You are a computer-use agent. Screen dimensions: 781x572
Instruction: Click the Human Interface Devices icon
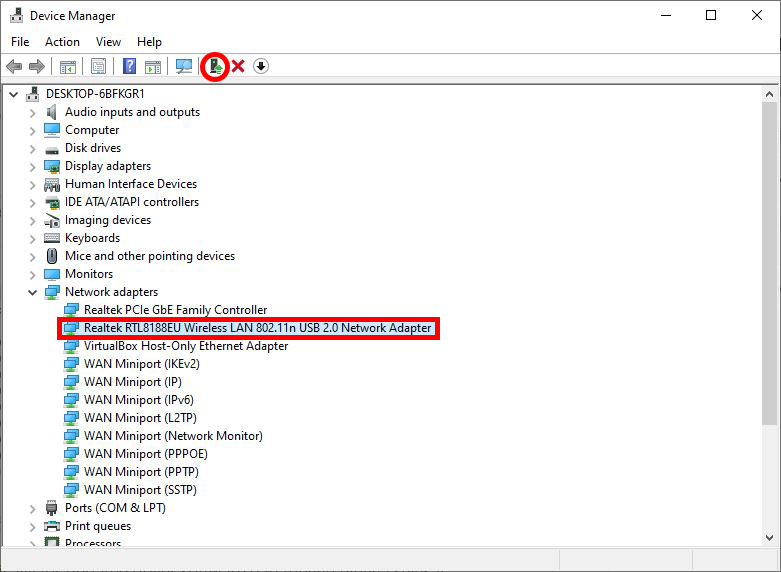click(x=52, y=184)
